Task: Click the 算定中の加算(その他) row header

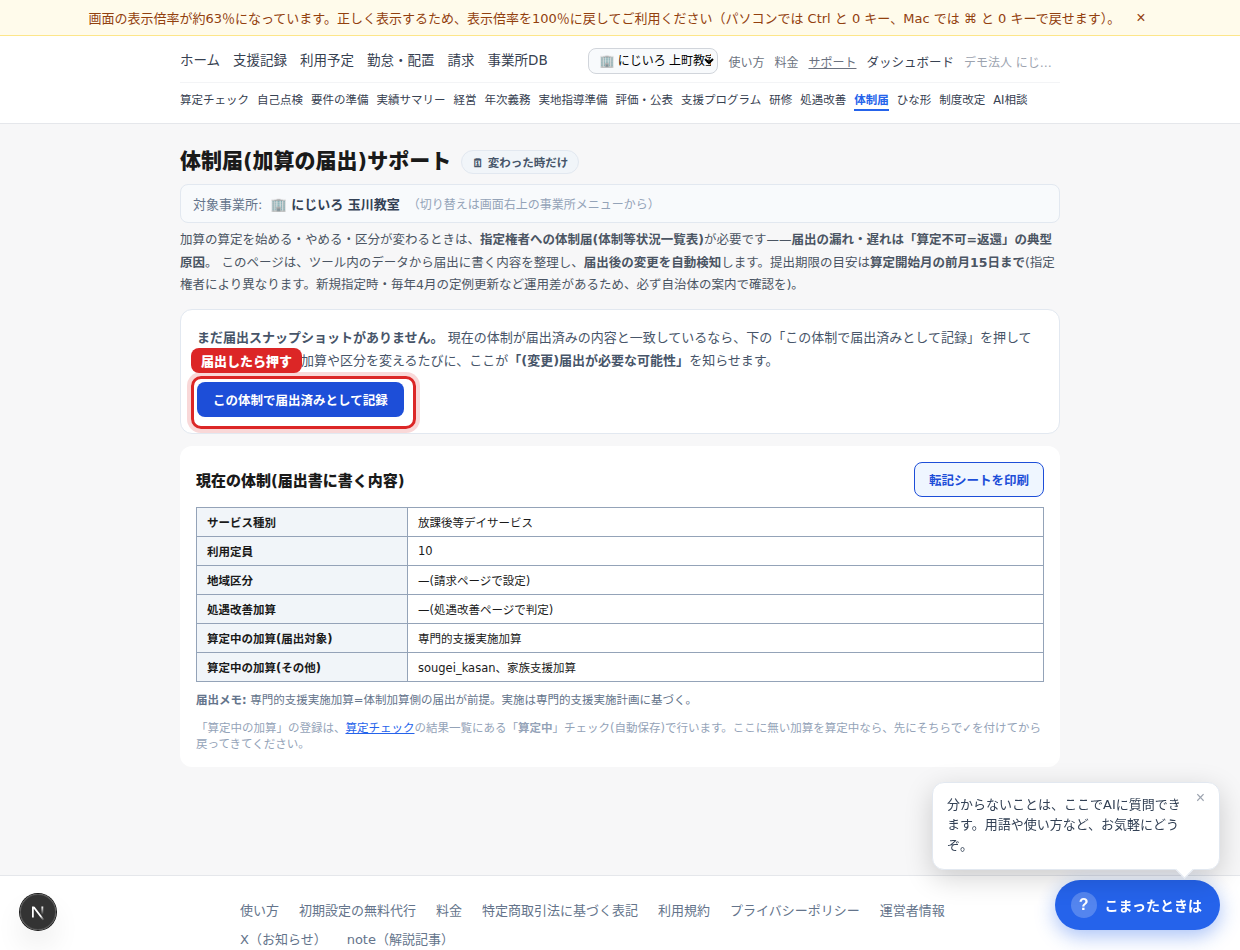Action: 302,667
